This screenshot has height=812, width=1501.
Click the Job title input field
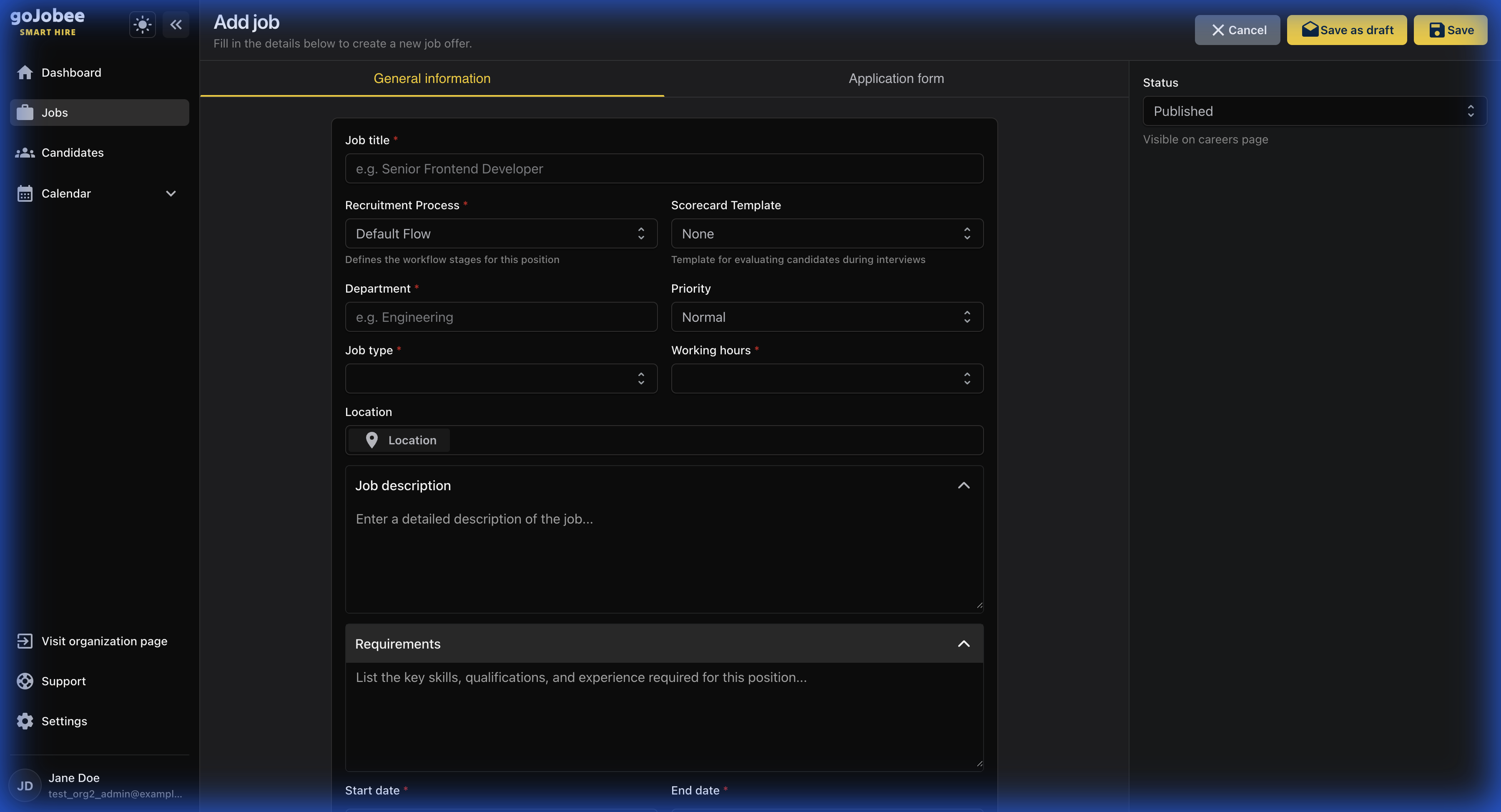(664, 169)
